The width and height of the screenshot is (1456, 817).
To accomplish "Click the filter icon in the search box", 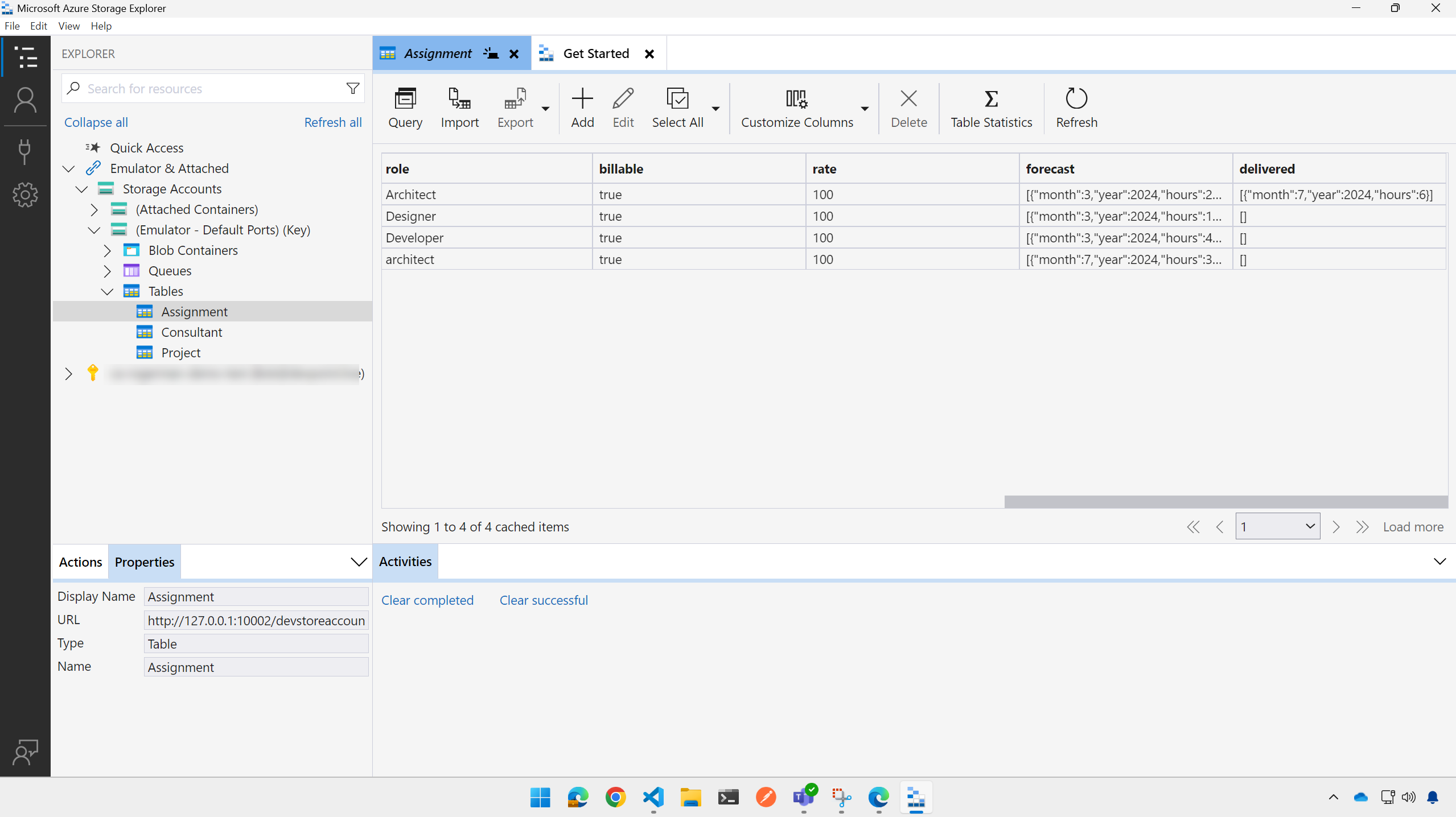I will (353, 89).
